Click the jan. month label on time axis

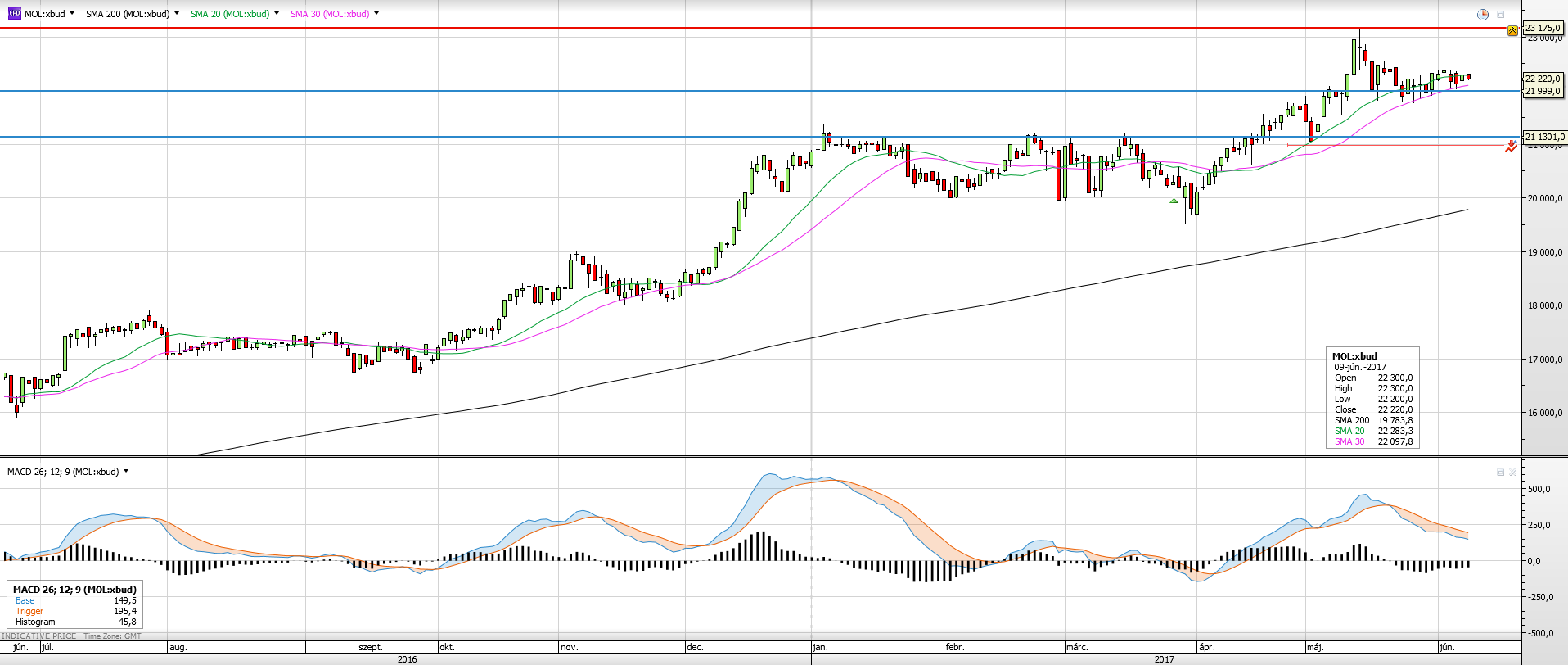(820, 647)
